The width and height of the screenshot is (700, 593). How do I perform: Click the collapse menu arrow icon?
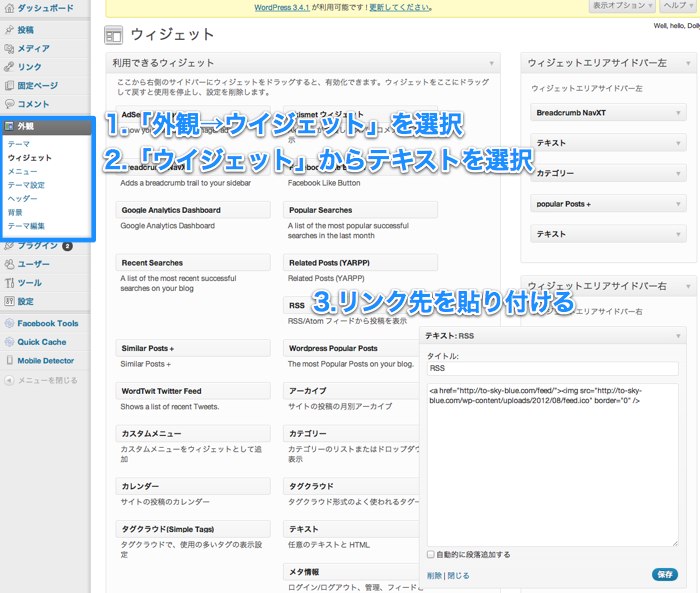(x=9, y=380)
